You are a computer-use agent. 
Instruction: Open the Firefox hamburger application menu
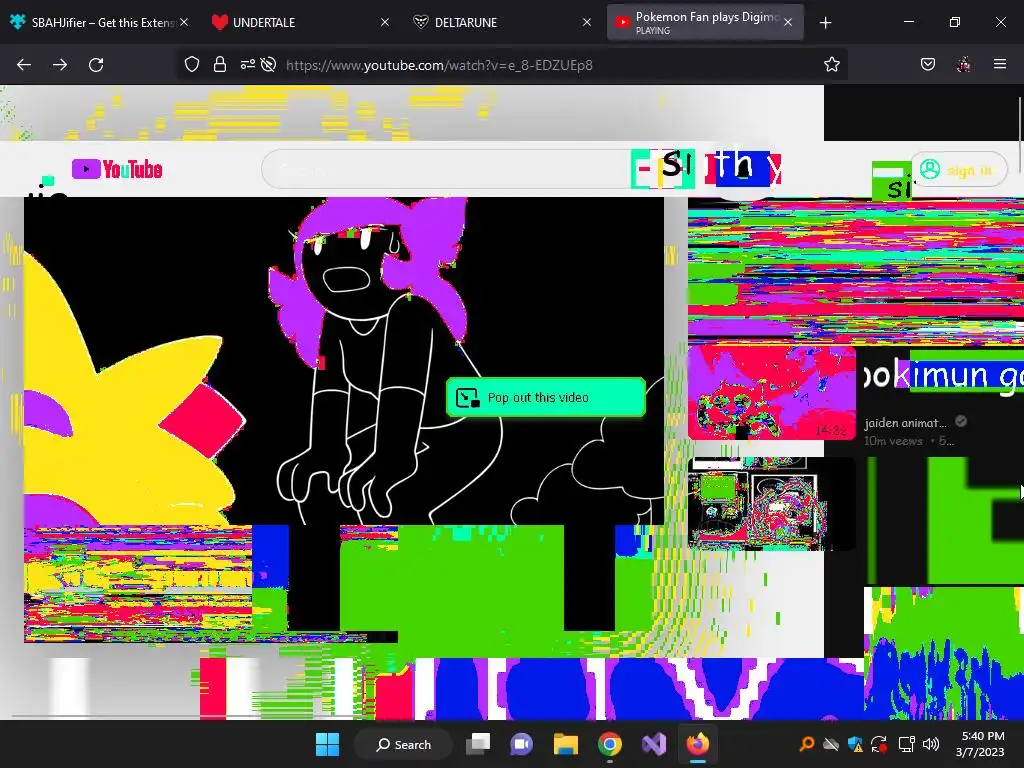(x=1000, y=64)
